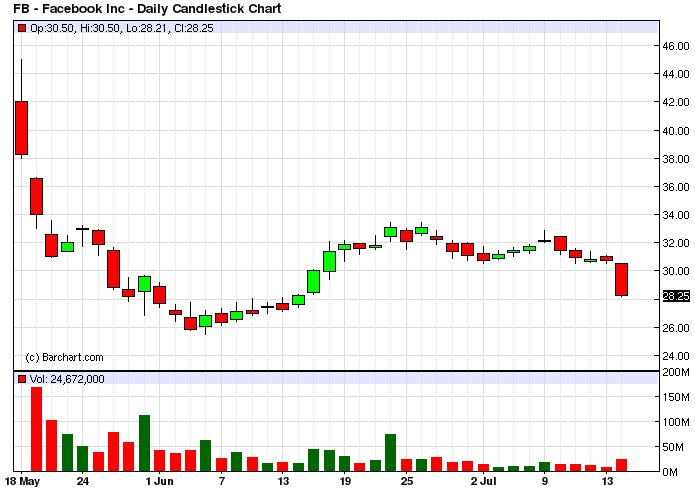695x490 pixels.
Task: Click the 36.00 price axis label
Action: tap(676, 187)
